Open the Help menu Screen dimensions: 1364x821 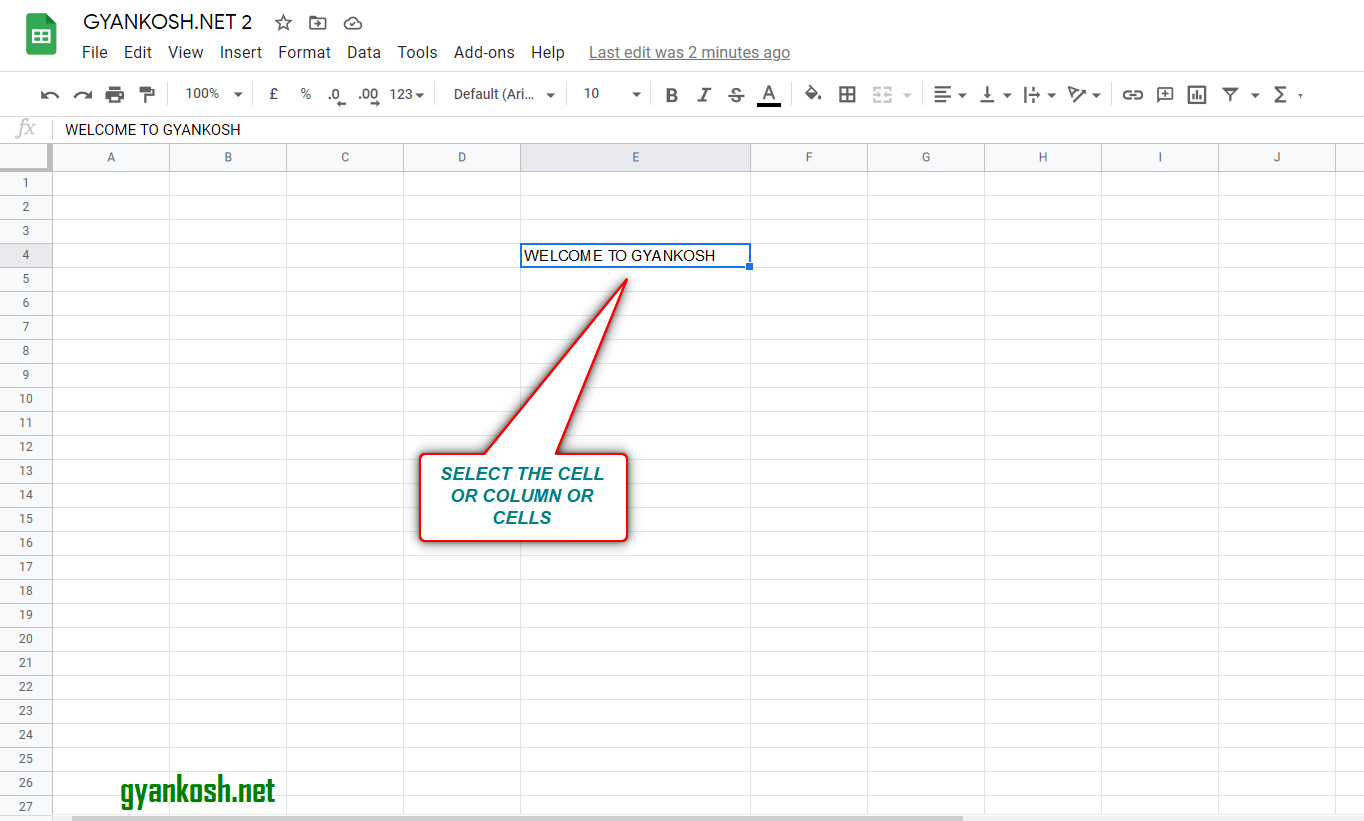pos(548,52)
